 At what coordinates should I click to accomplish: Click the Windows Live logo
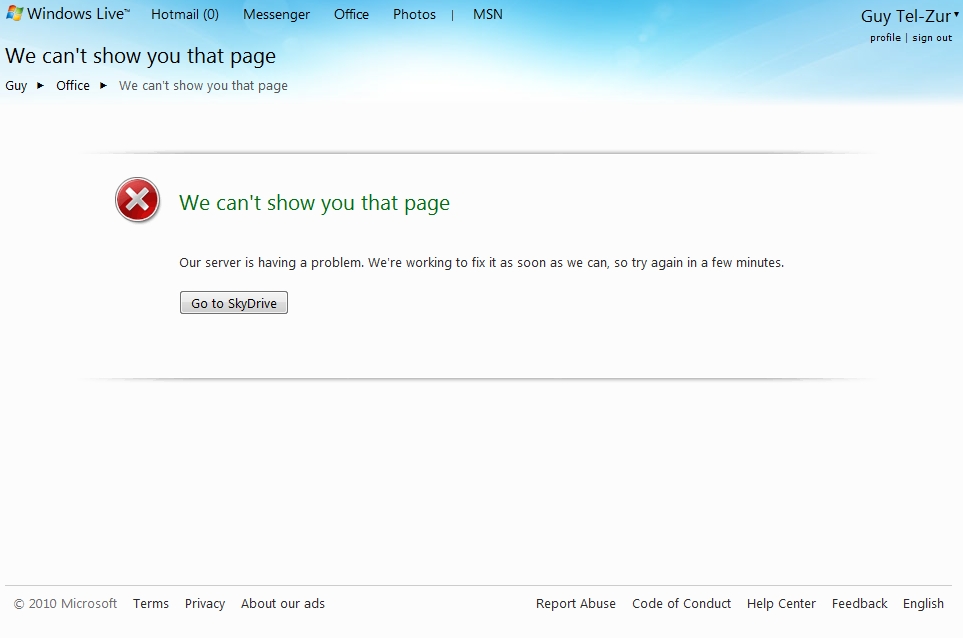(68, 14)
